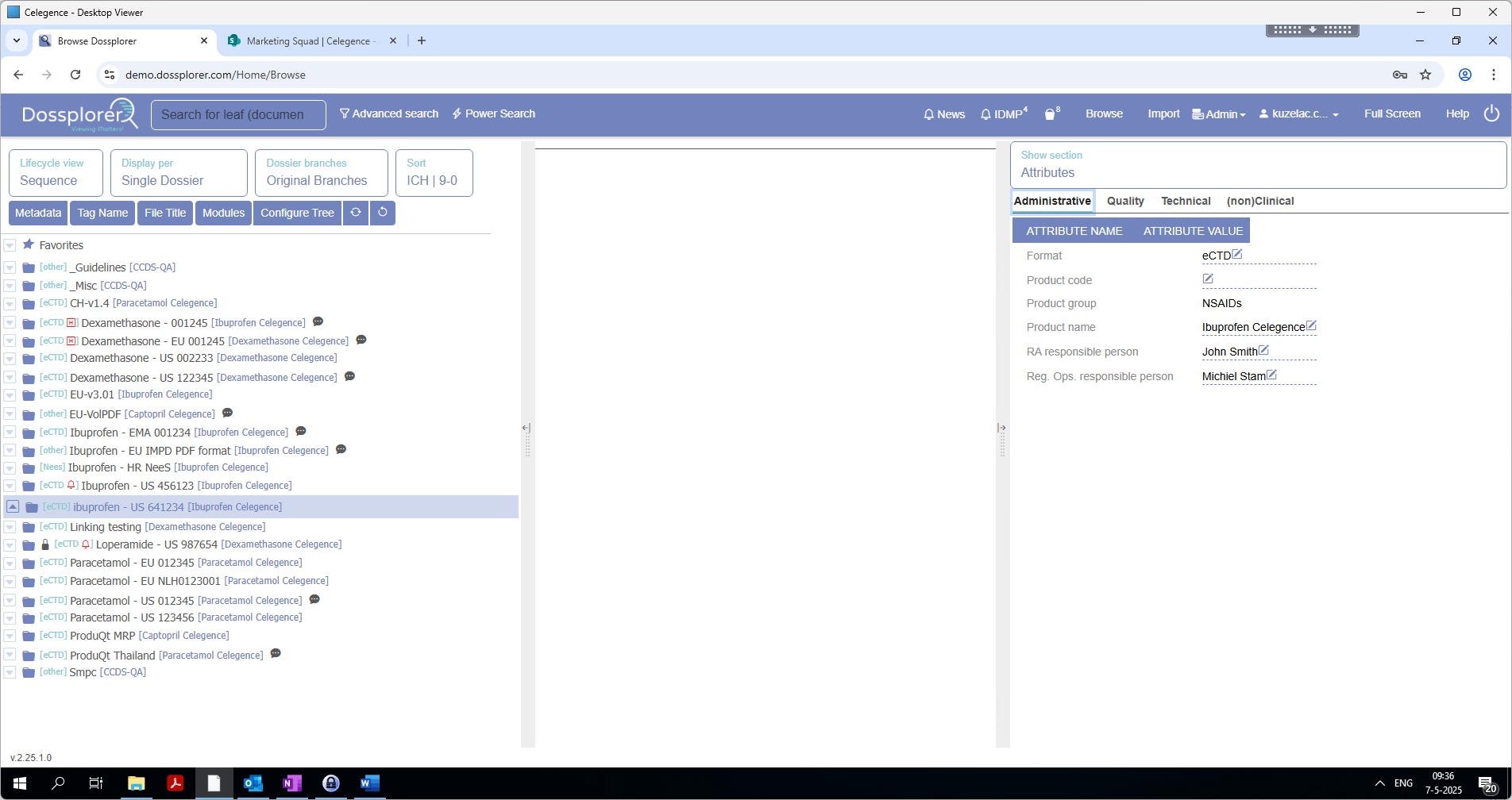1512x800 pixels.
Task: Click the Favorites star icon
Action: pos(29,244)
